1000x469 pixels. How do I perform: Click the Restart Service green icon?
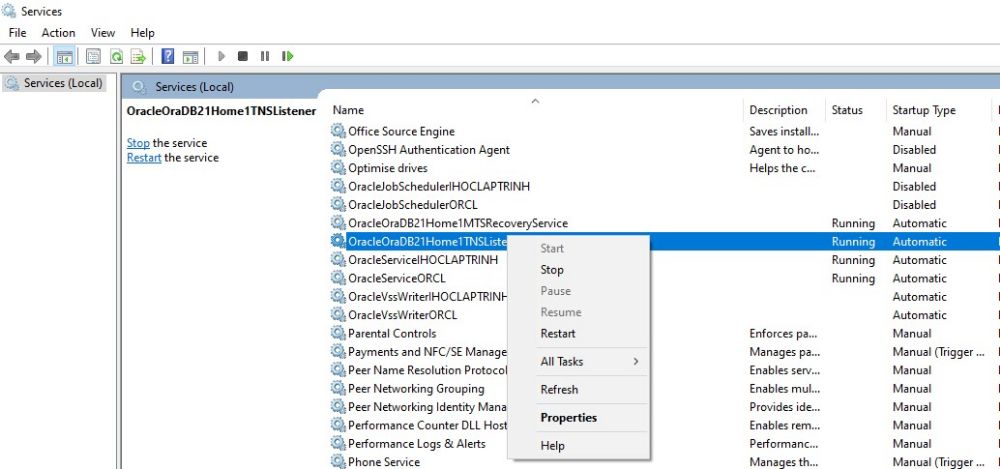coord(288,56)
